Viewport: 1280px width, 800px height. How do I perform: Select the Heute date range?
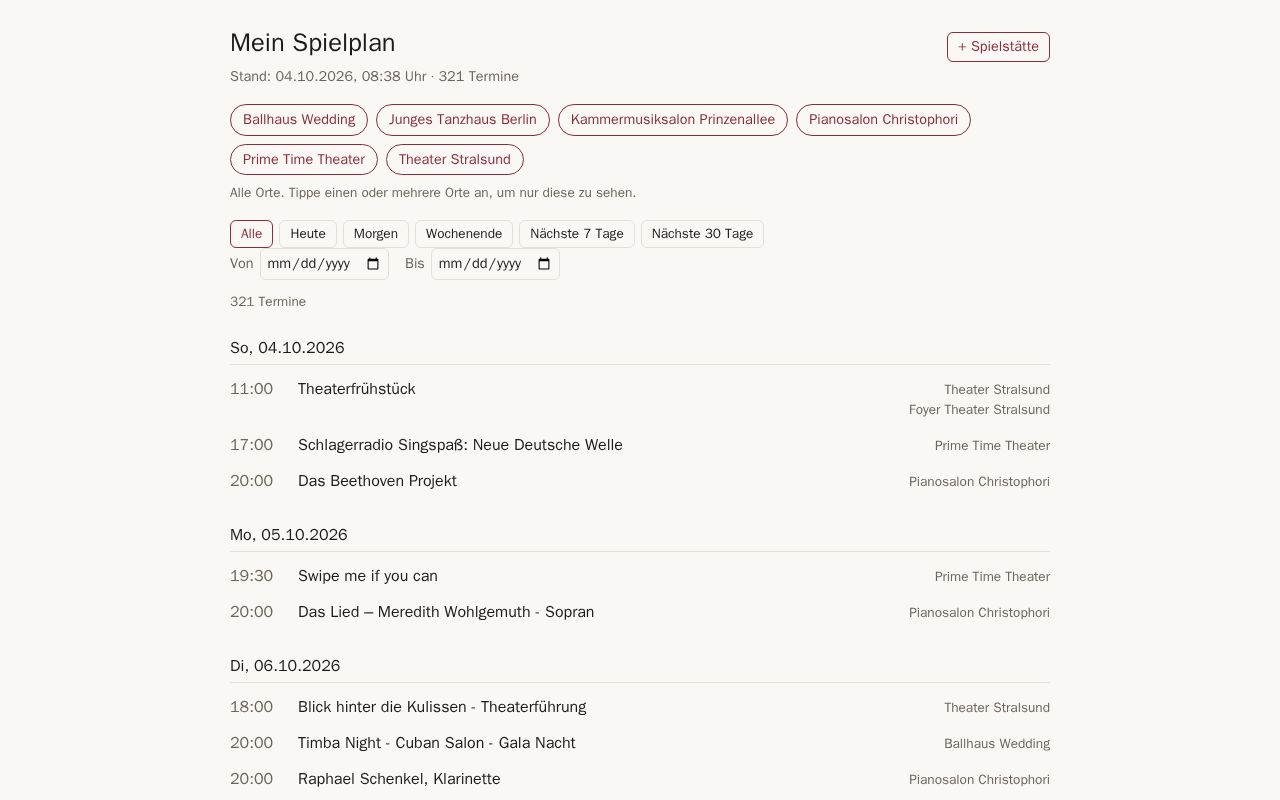tap(308, 234)
